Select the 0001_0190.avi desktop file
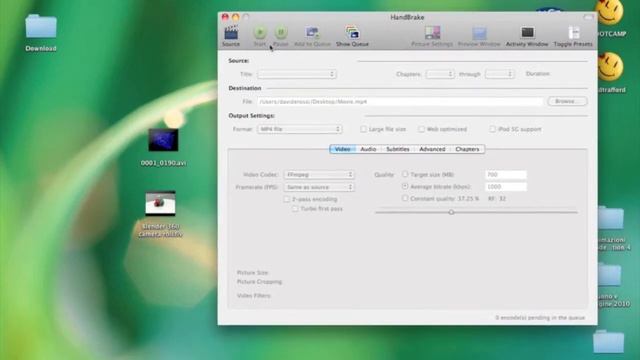The height and width of the screenshot is (360, 640). (x=163, y=140)
